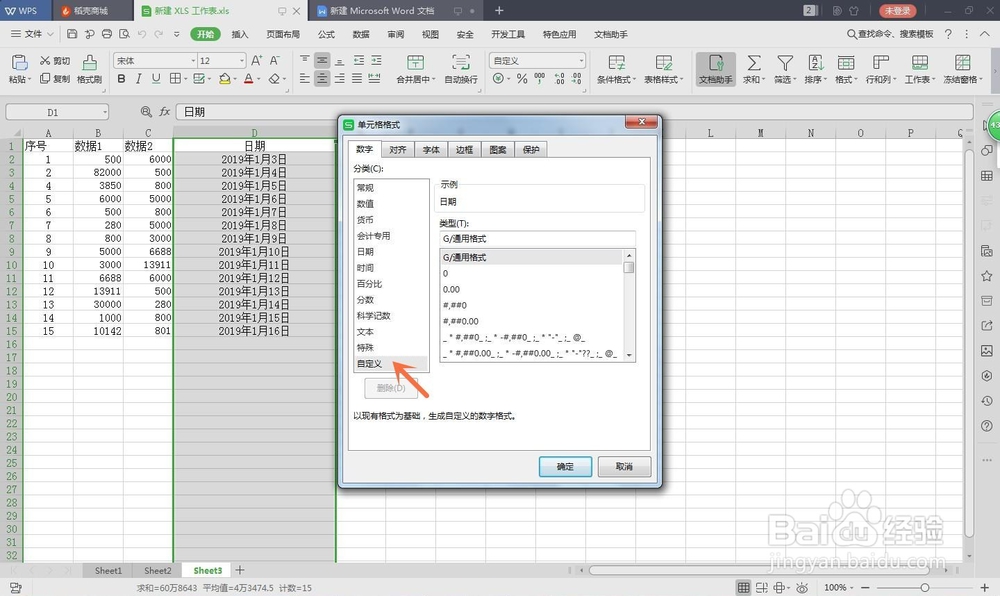Open the 文件 file menu
Viewport: 1000px width, 596px height.
(x=33, y=34)
